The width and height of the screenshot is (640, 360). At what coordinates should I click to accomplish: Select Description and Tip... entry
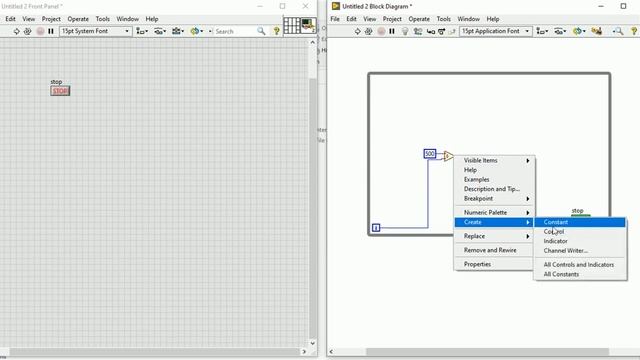495,189
